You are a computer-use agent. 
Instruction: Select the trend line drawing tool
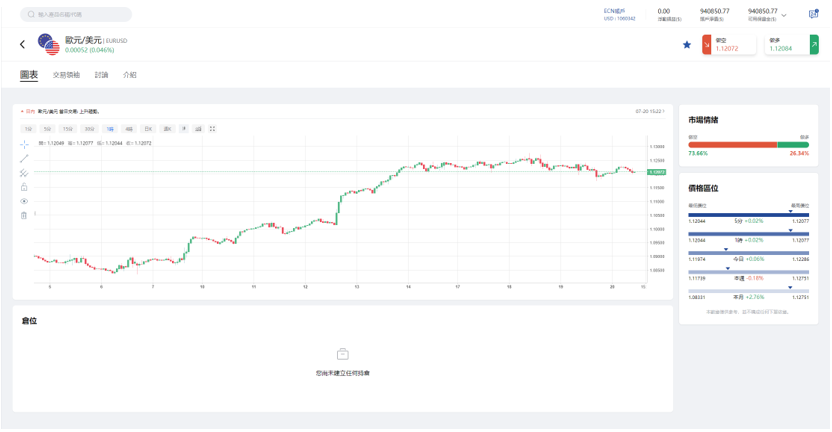(x=24, y=159)
